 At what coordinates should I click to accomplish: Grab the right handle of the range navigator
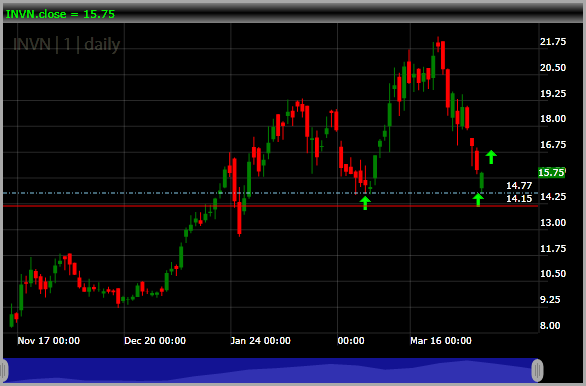coord(537,370)
